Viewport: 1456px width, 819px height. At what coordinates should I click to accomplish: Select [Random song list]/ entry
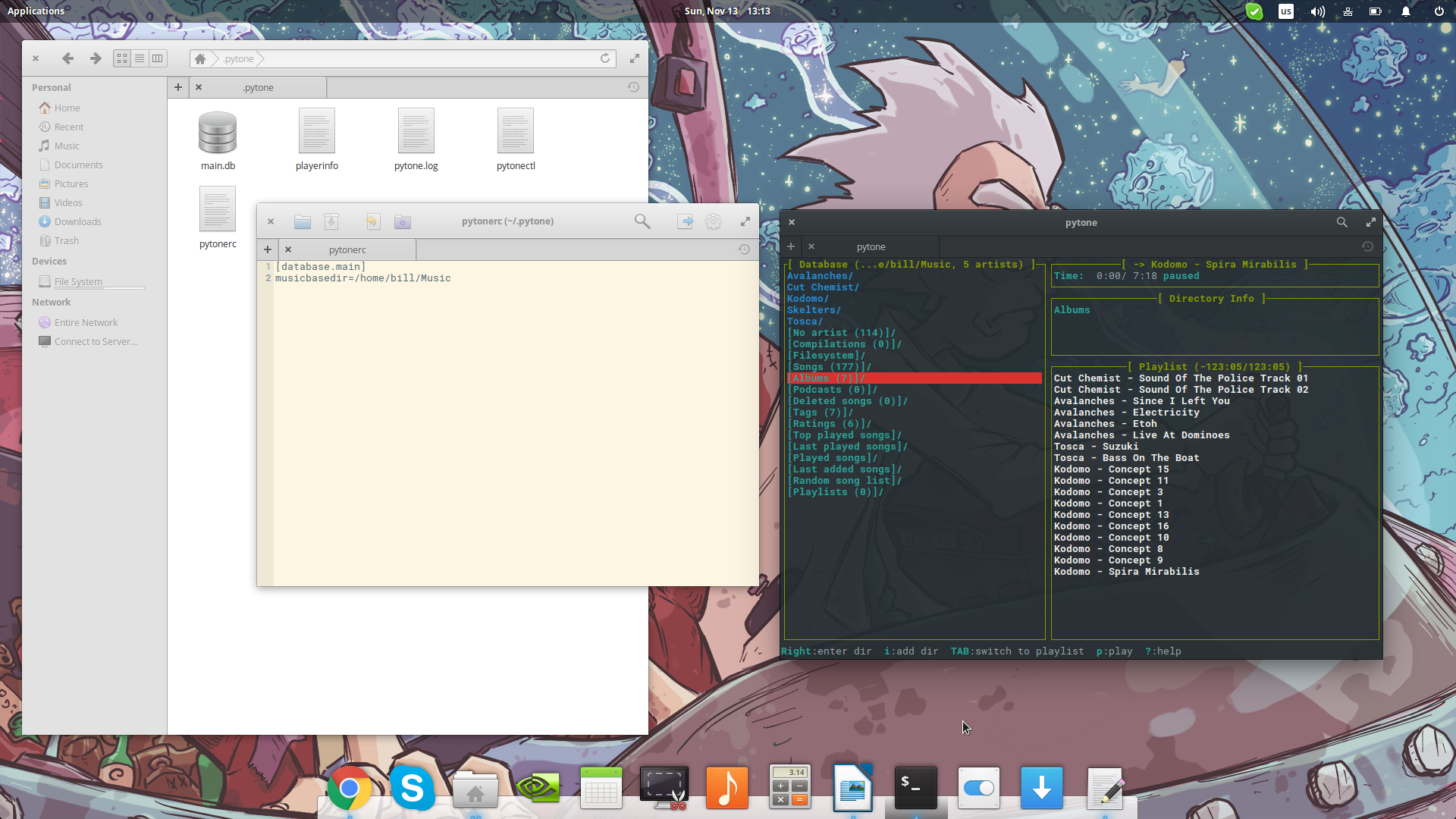[x=844, y=481]
